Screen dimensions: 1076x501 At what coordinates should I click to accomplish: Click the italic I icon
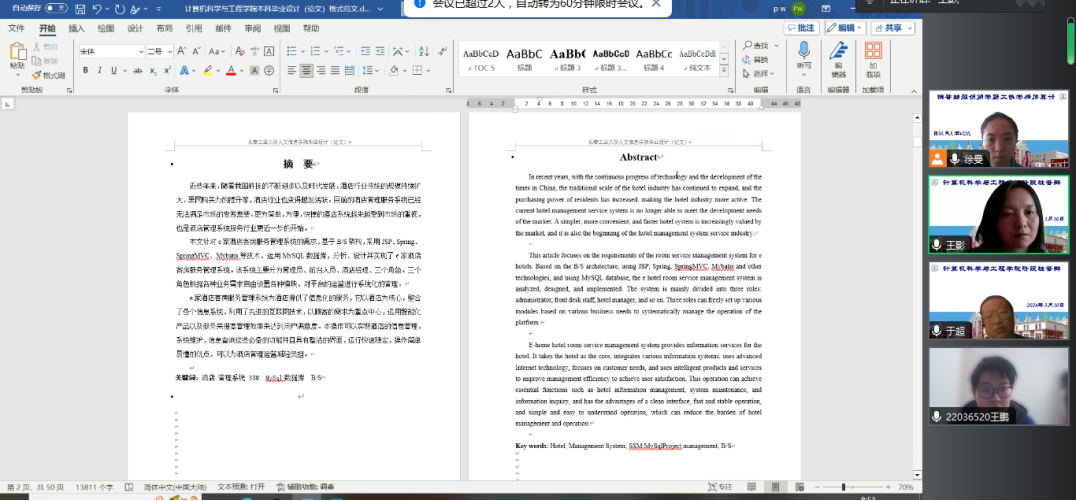tap(100, 70)
